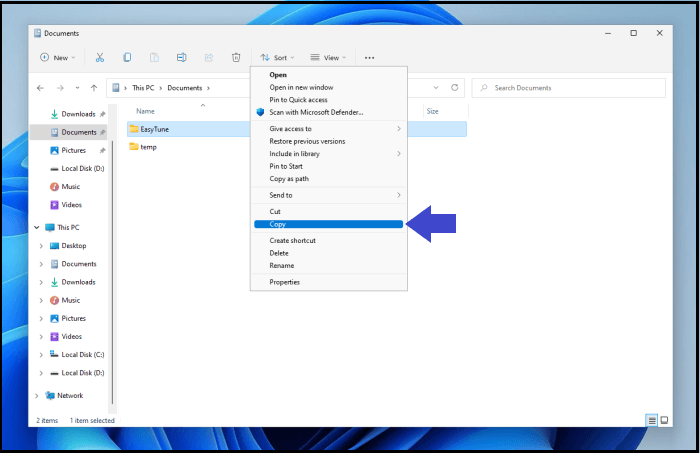
Task: Switch to Details view layout in status bar
Action: pyautogui.click(x=652, y=420)
